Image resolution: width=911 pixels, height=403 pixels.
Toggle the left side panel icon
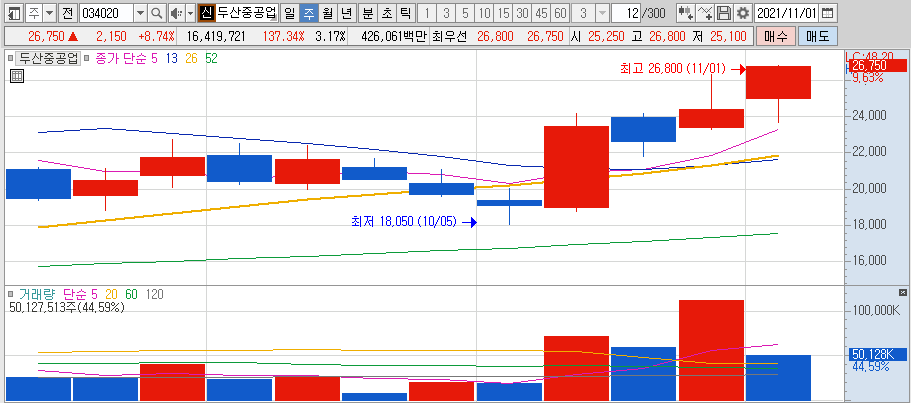pos(15,12)
